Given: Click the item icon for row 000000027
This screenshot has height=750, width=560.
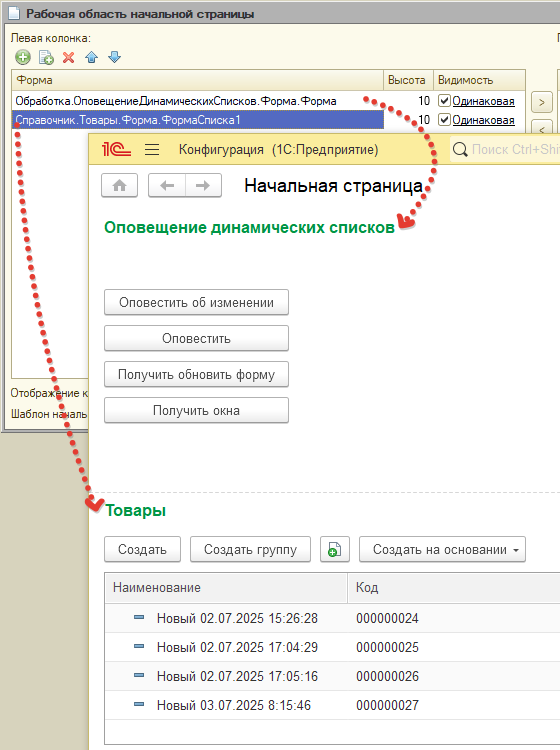Looking at the screenshot, I should (x=139, y=704).
